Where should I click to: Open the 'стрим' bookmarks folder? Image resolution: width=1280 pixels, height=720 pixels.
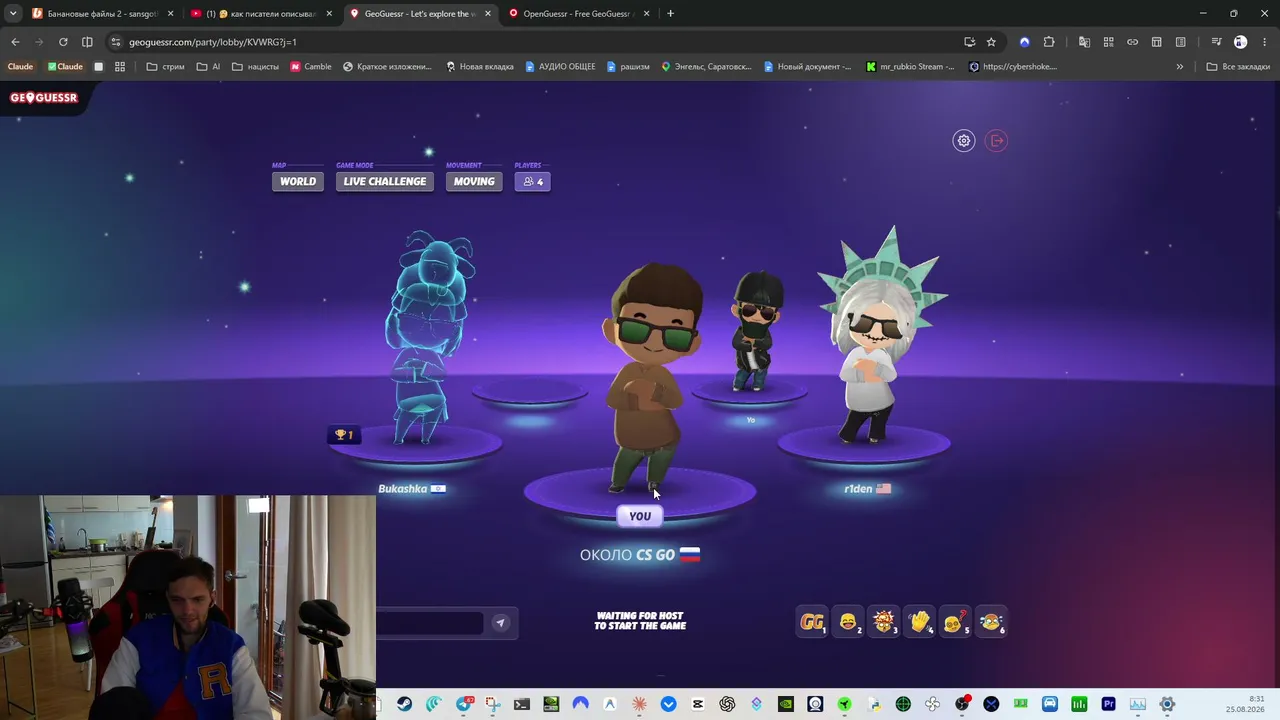[165, 67]
